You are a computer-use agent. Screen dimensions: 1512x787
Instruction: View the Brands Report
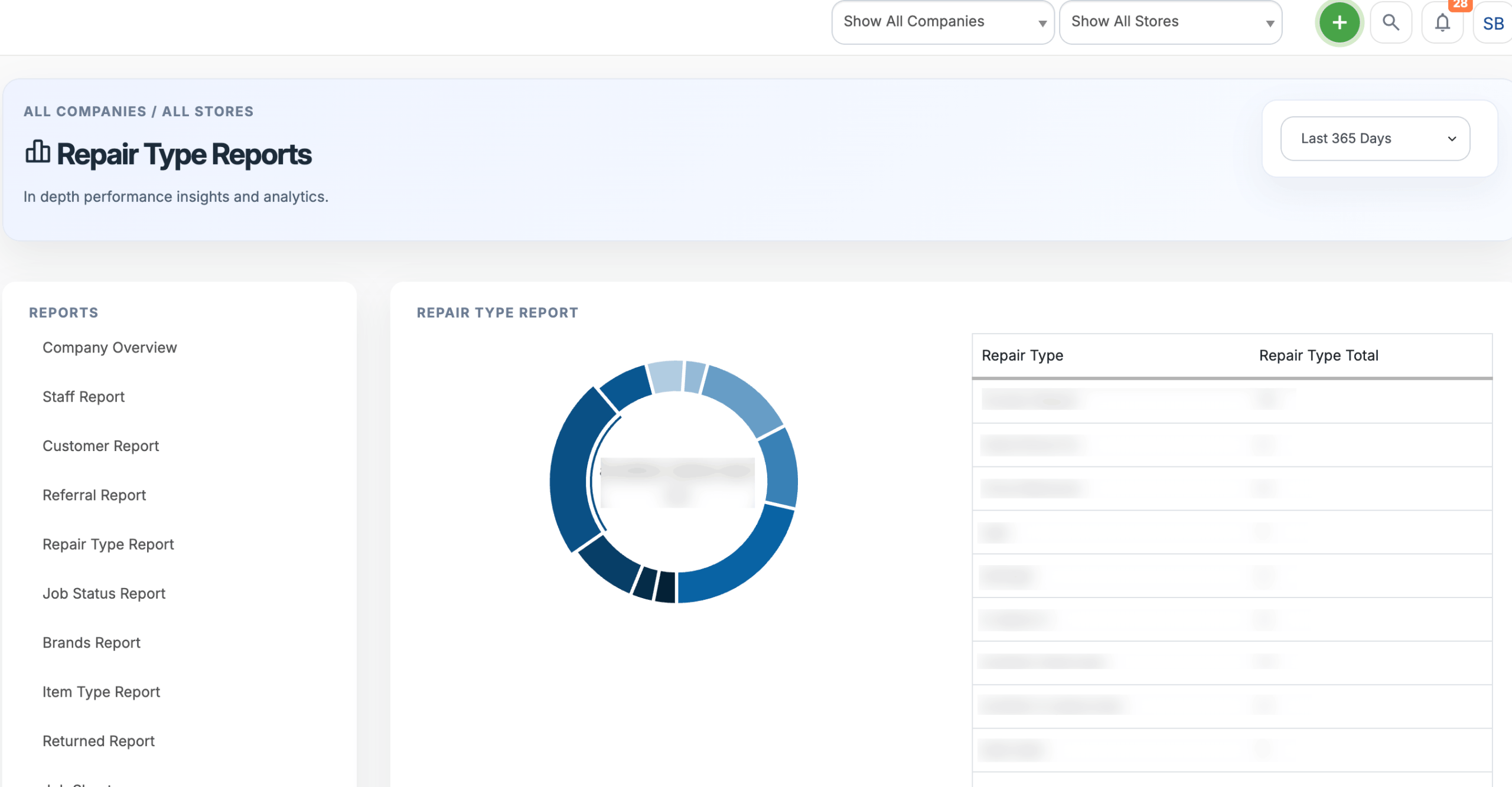[91, 642]
